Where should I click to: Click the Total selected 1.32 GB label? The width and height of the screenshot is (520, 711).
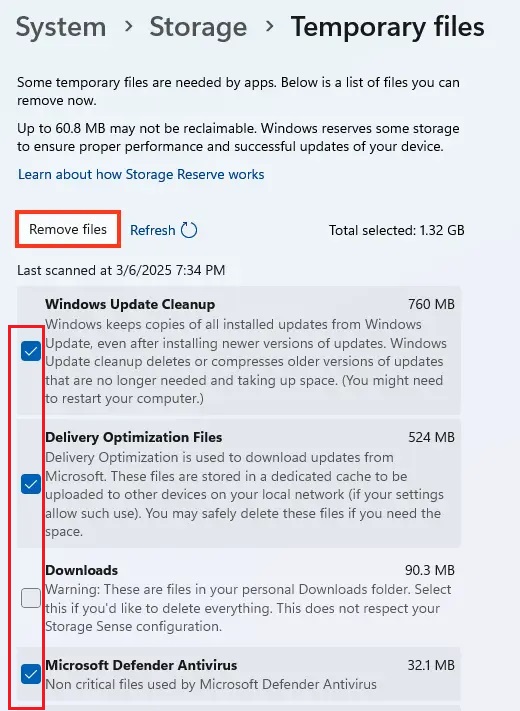pyautogui.click(x=397, y=230)
